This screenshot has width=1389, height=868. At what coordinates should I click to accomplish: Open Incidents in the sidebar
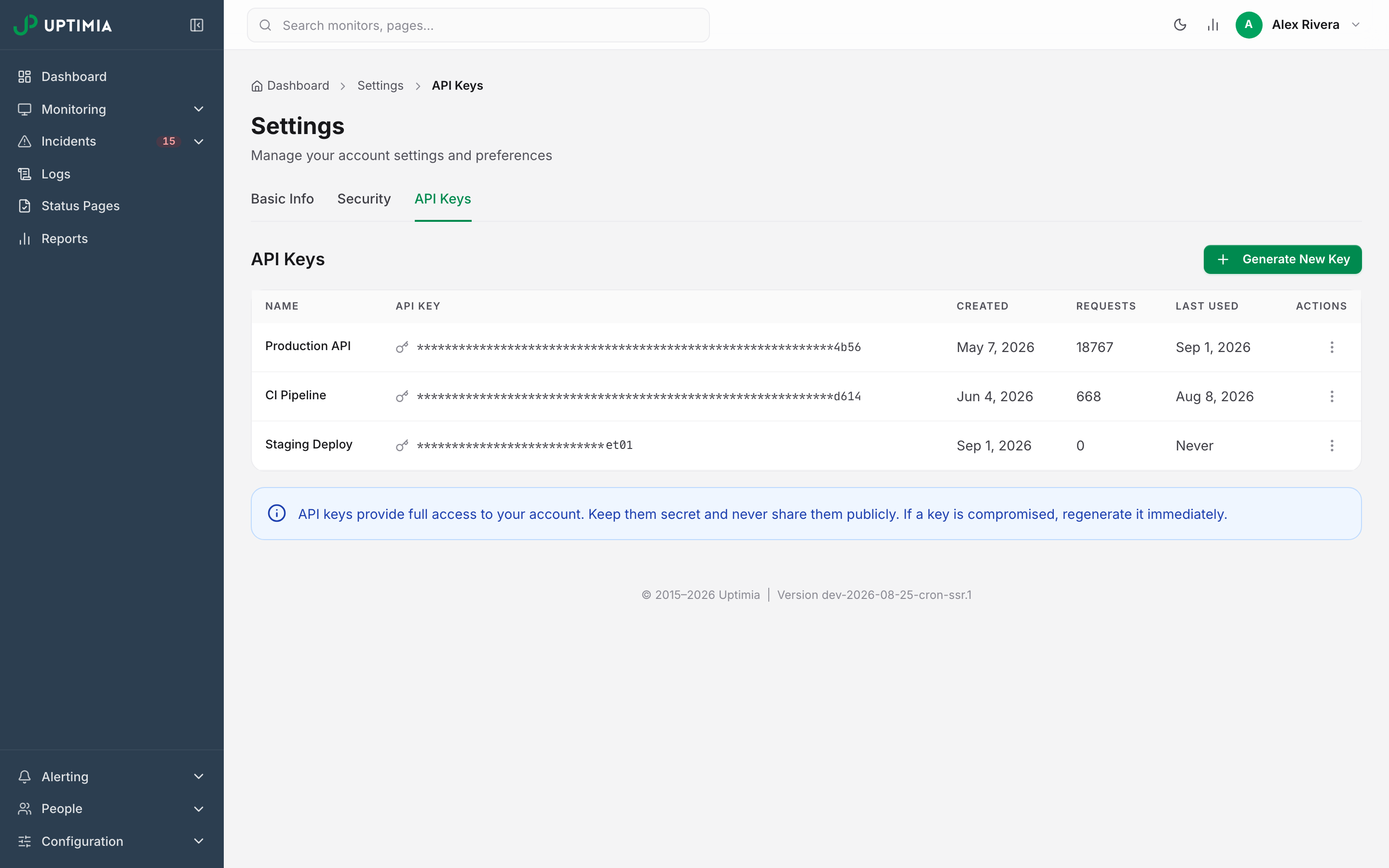coord(112,141)
